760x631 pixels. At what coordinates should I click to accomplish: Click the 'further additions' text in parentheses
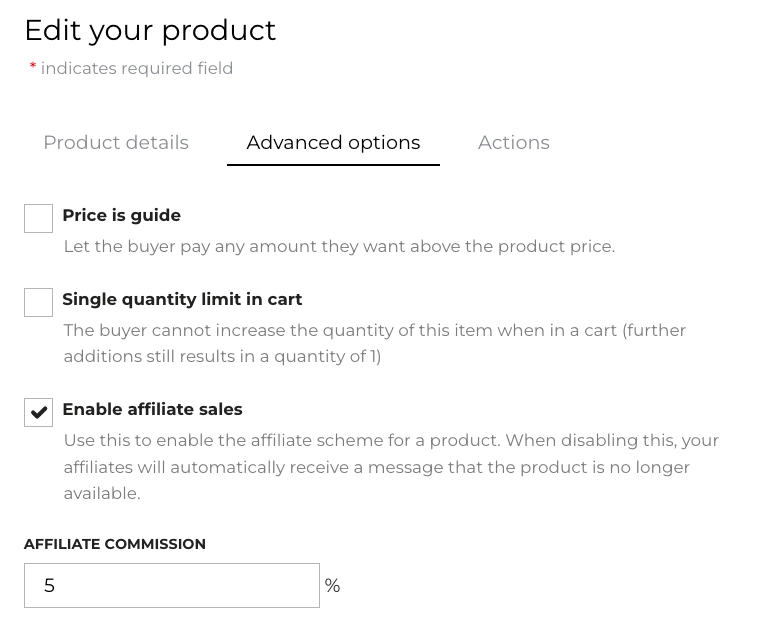click(x=655, y=330)
